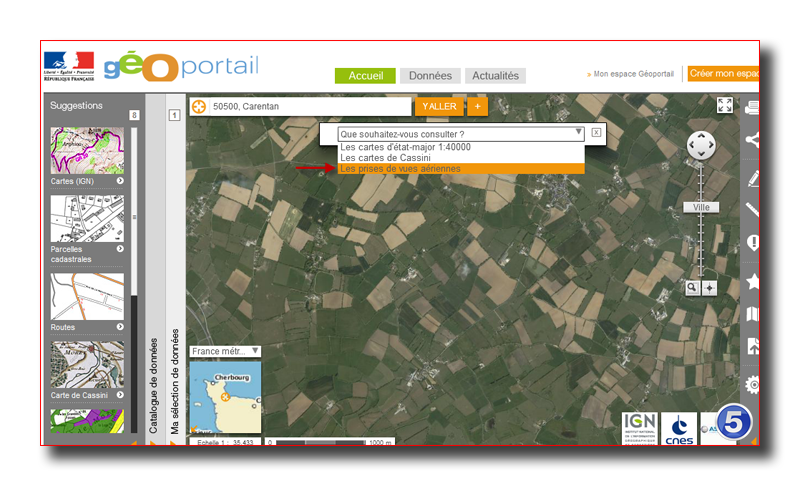Click the alert report marker icon
This screenshot has width=800, height=486.
click(x=753, y=243)
